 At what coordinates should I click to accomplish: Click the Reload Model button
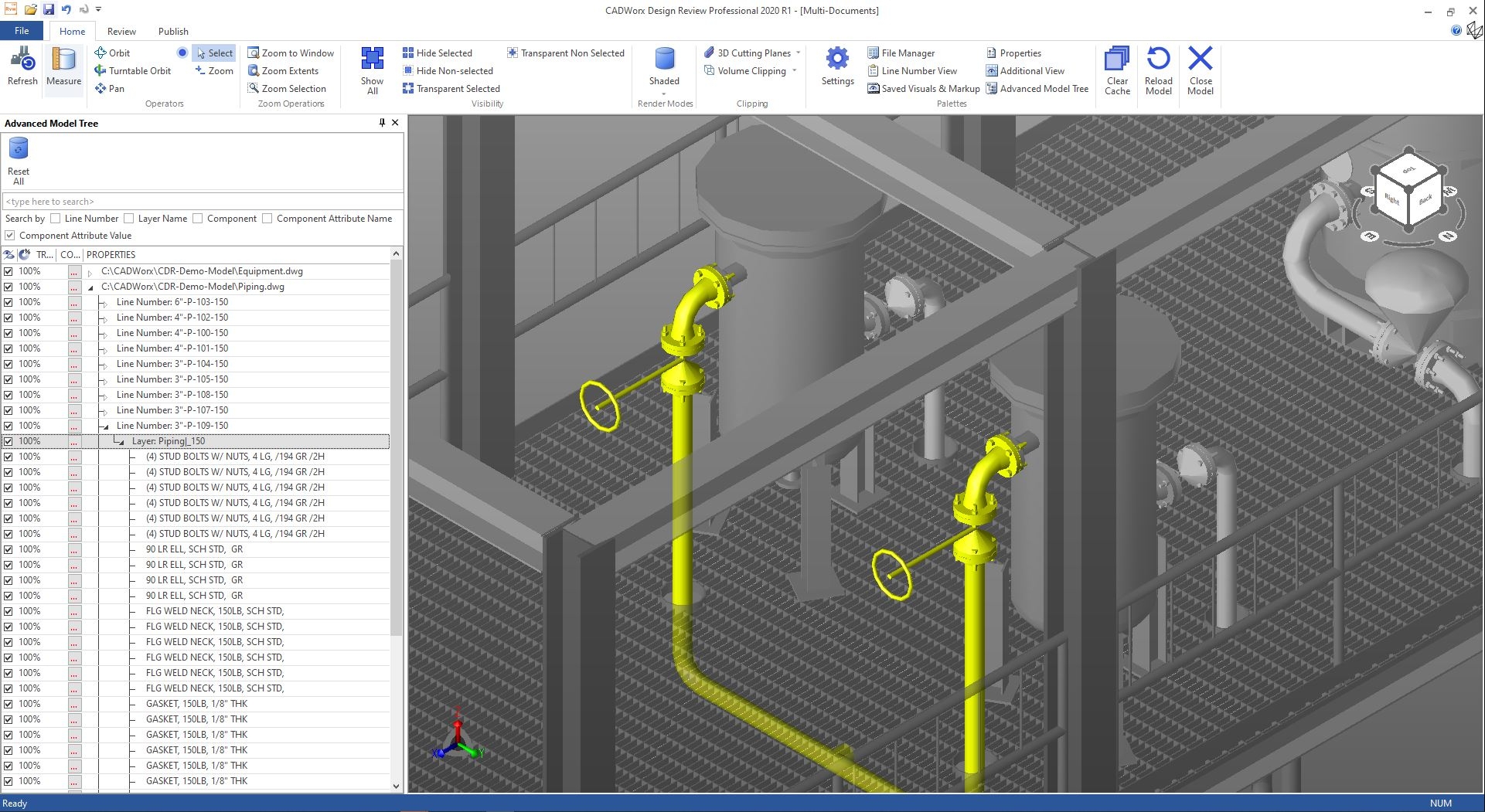[1158, 70]
